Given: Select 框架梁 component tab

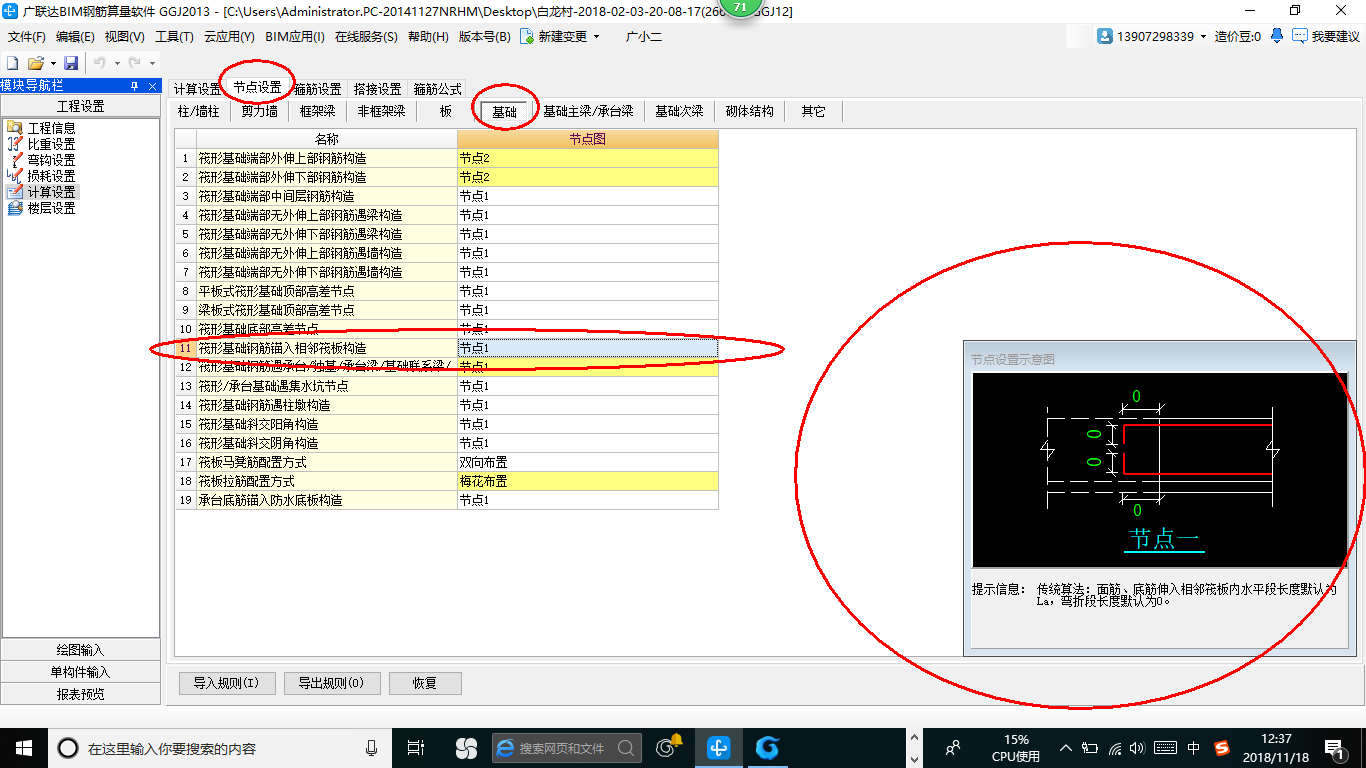Looking at the screenshot, I should click(317, 111).
